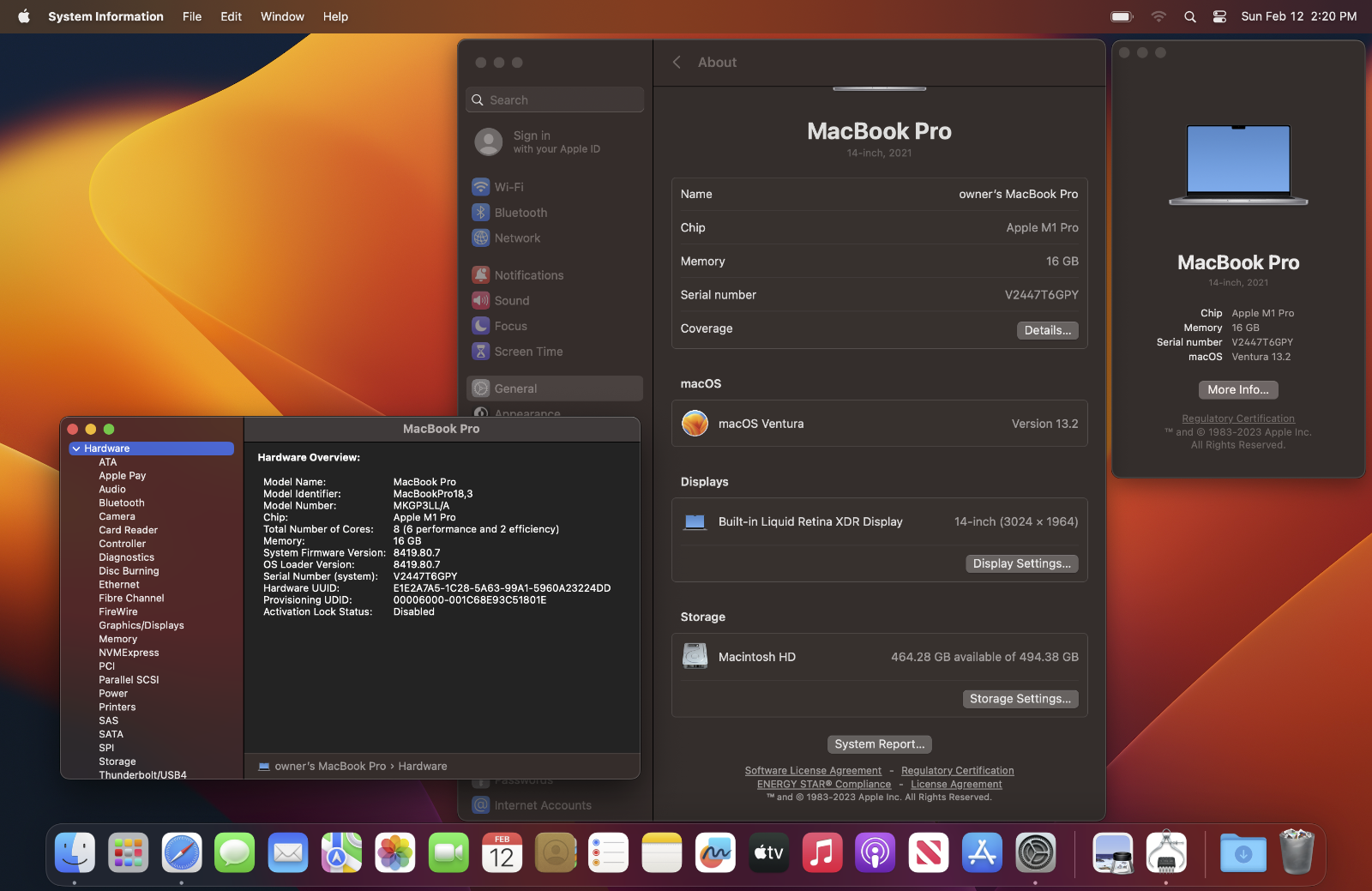Launch Freeform from the Dock
Viewport: 1372px width, 891px height.
(715, 853)
